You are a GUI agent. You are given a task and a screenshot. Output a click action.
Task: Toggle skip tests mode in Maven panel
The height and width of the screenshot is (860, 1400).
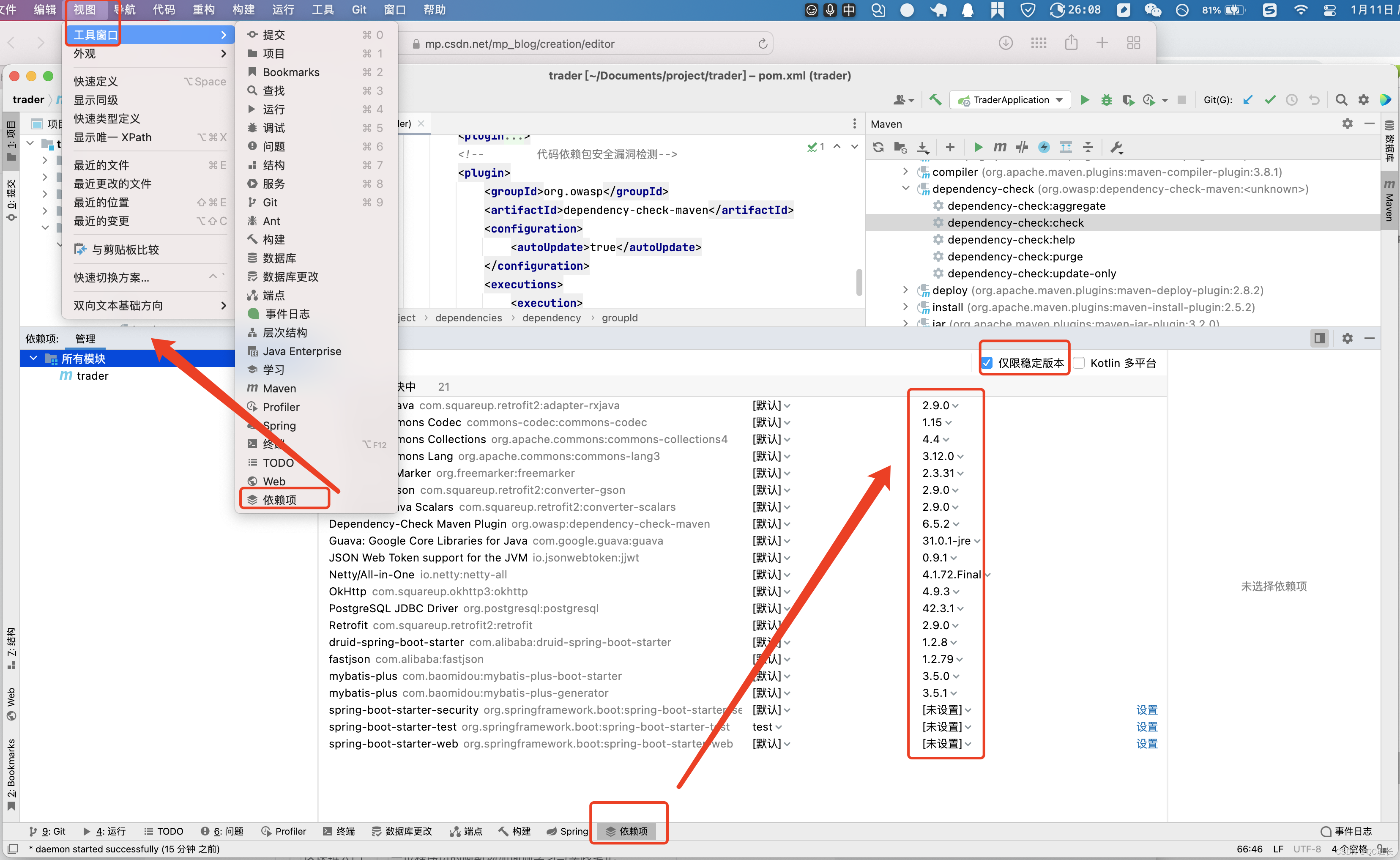[x=1022, y=147]
